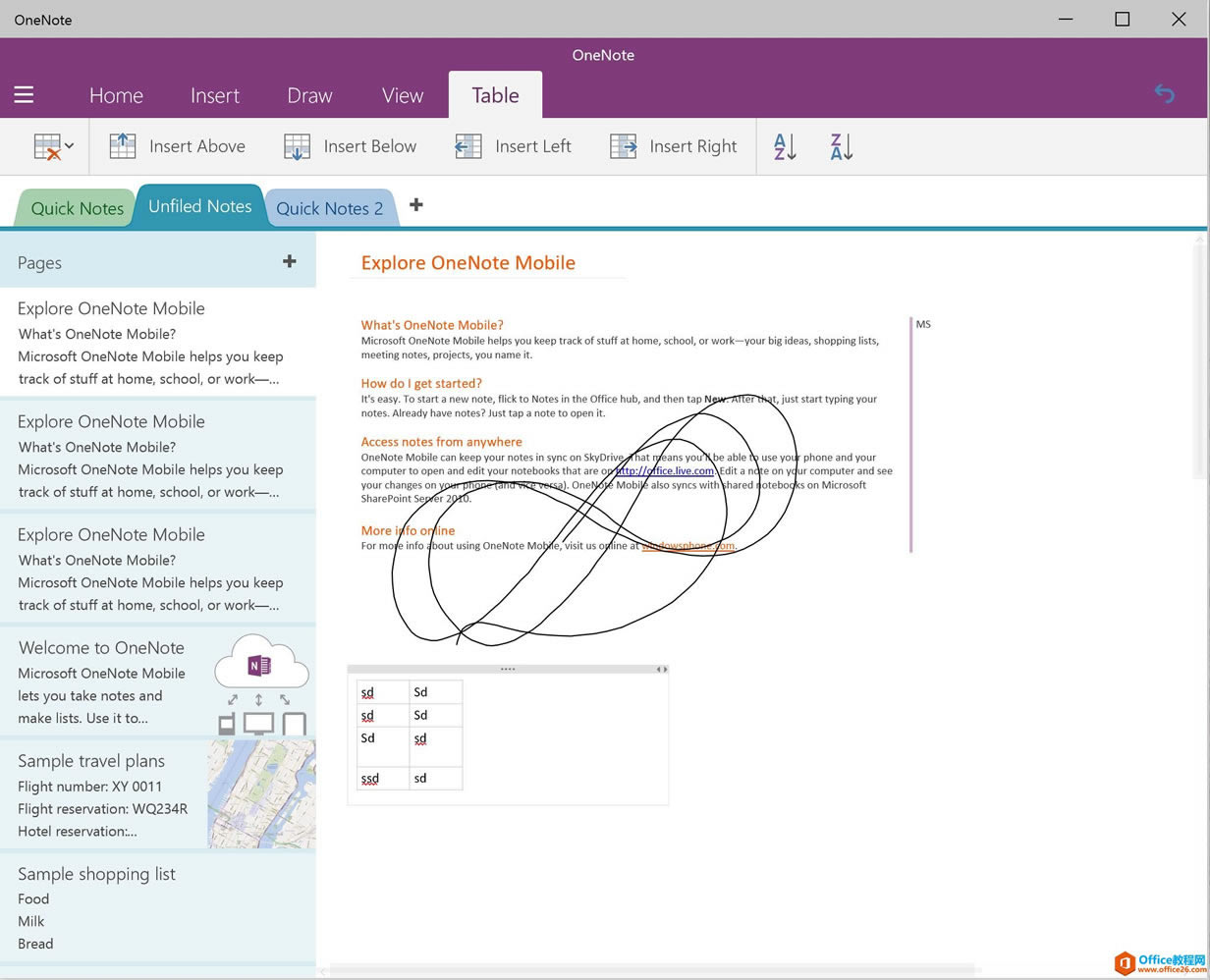The height and width of the screenshot is (980, 1210).
Task: Click the Insert Left table icon
Action: pos(467,145)
